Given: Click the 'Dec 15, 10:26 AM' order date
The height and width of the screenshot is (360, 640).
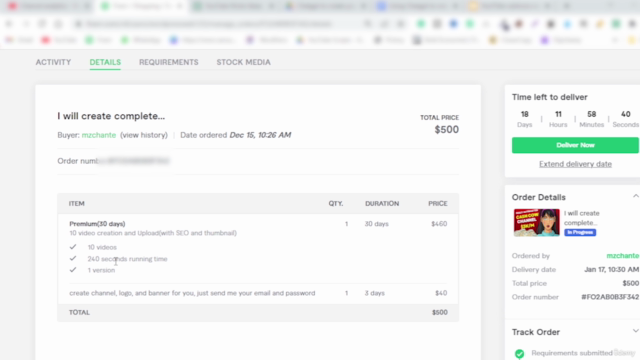Looking at the screenshot, I should 260,135.
